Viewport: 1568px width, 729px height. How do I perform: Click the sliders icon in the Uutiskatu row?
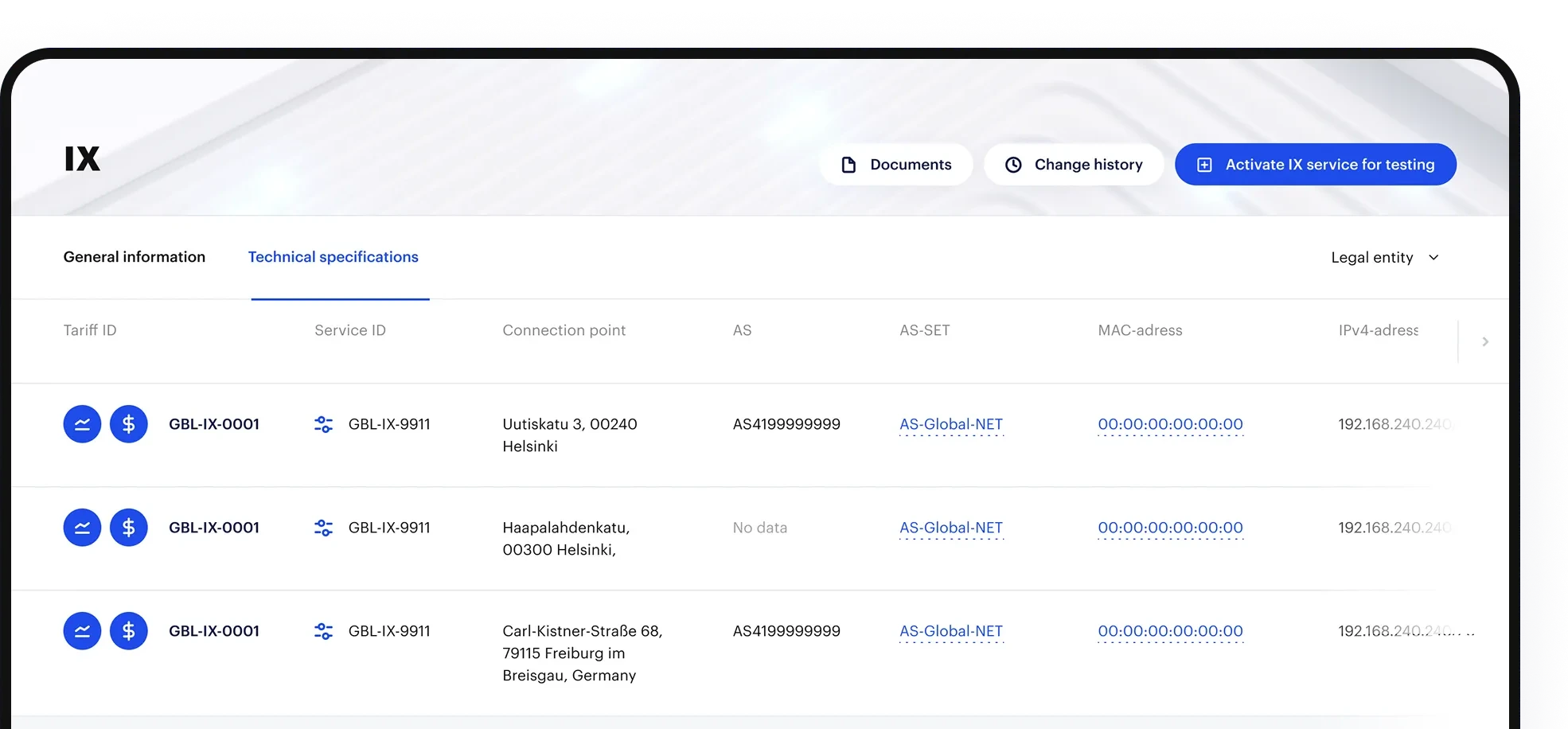pos(323,424)
